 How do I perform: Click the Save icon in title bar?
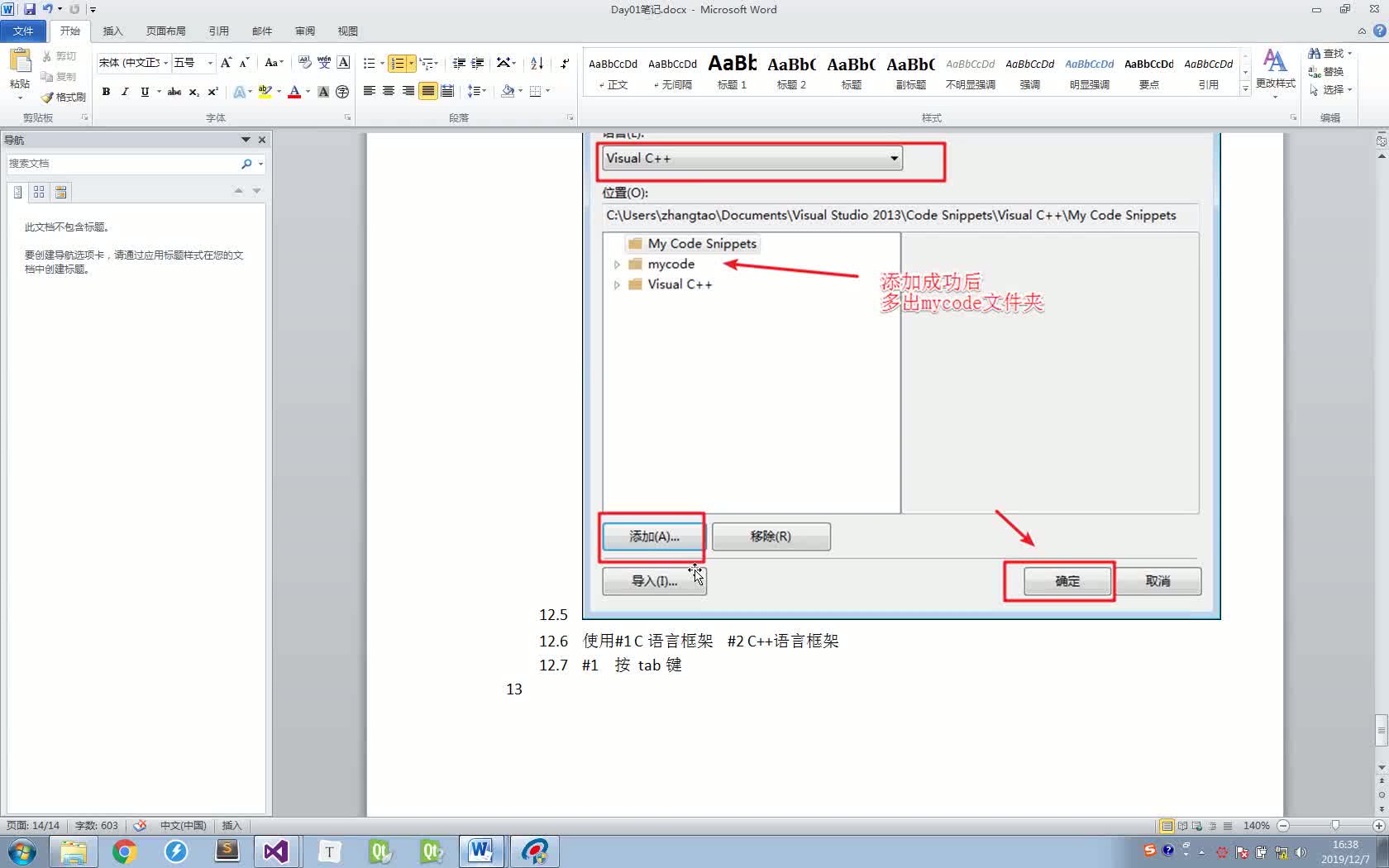tap(30, 9)
